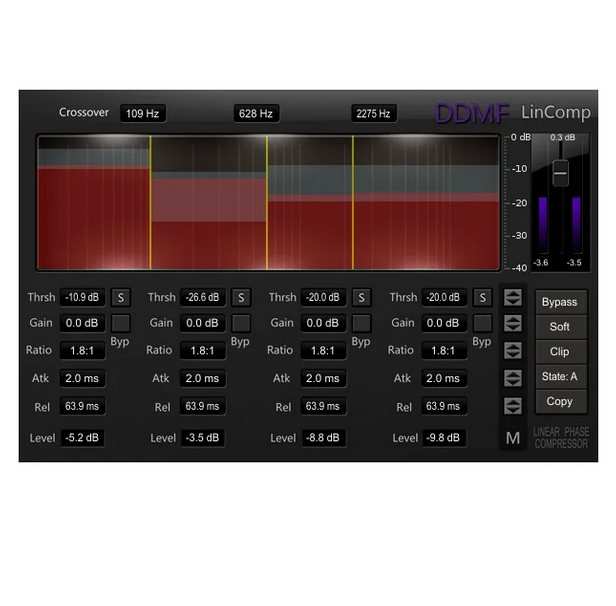Click the Thrsh row up/down arrows icon
Screen dimensions: 616x606
coord(513,298)
